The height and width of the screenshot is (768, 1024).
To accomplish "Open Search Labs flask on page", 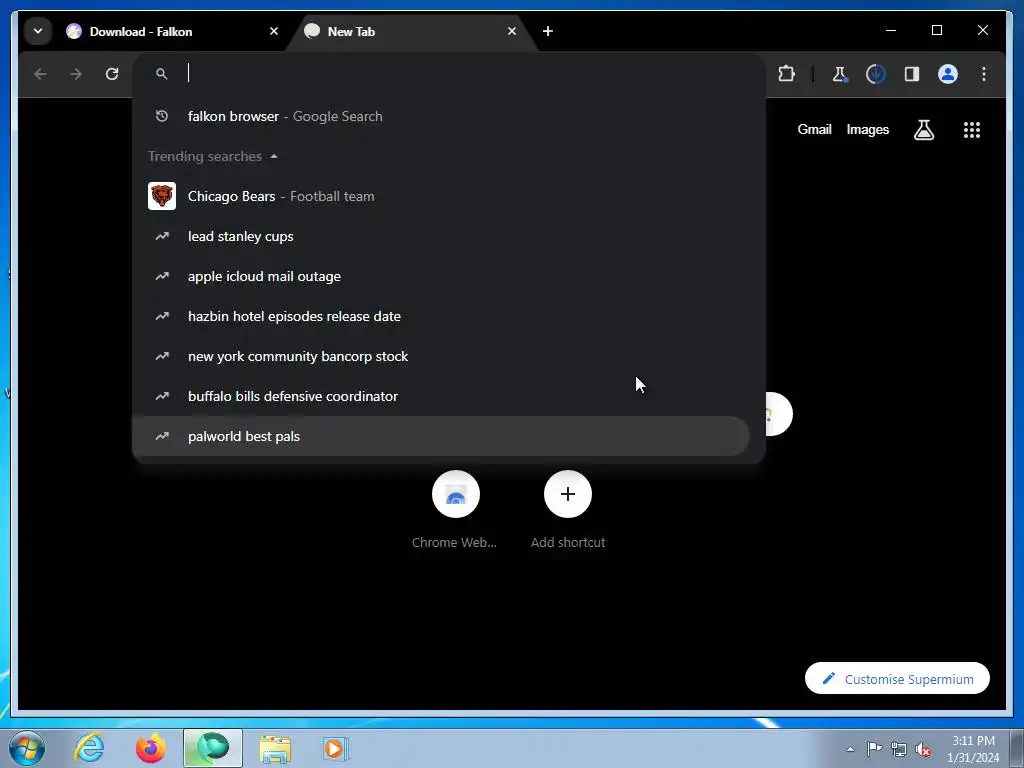I will pyautogui.click(x=923, y=130).
